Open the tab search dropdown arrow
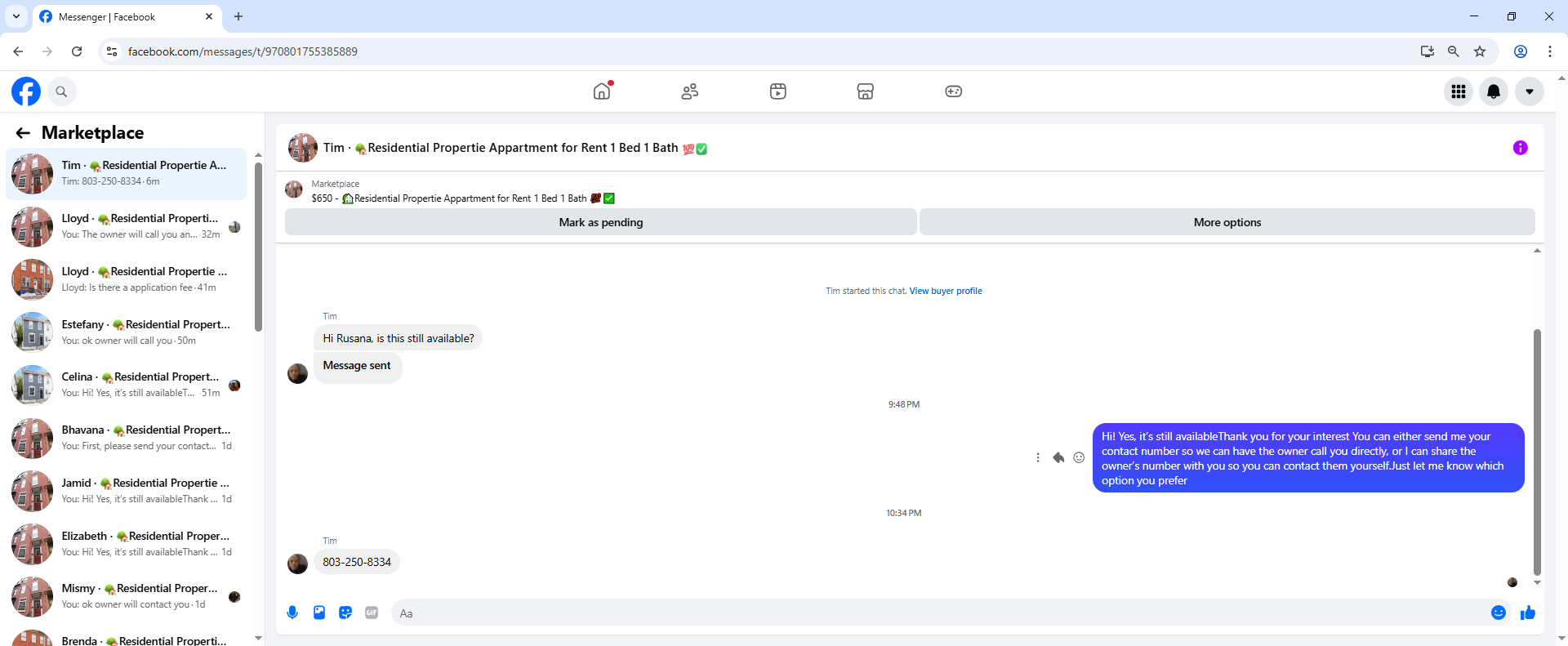Viewport: 1568px width, 646px height. click(x=16, y=16)
